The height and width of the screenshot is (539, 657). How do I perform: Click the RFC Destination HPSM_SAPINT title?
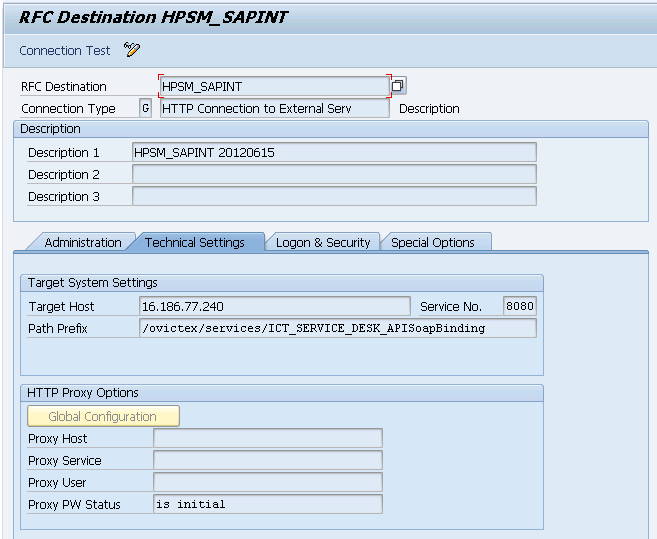point(153,18)
